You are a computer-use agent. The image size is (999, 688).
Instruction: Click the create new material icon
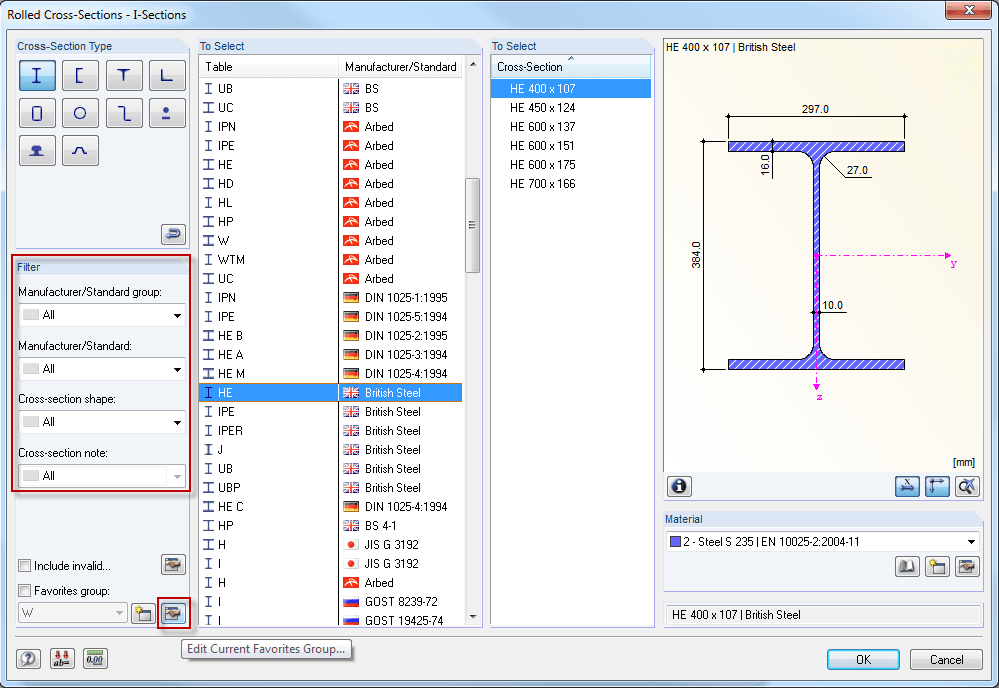point(936,566)
